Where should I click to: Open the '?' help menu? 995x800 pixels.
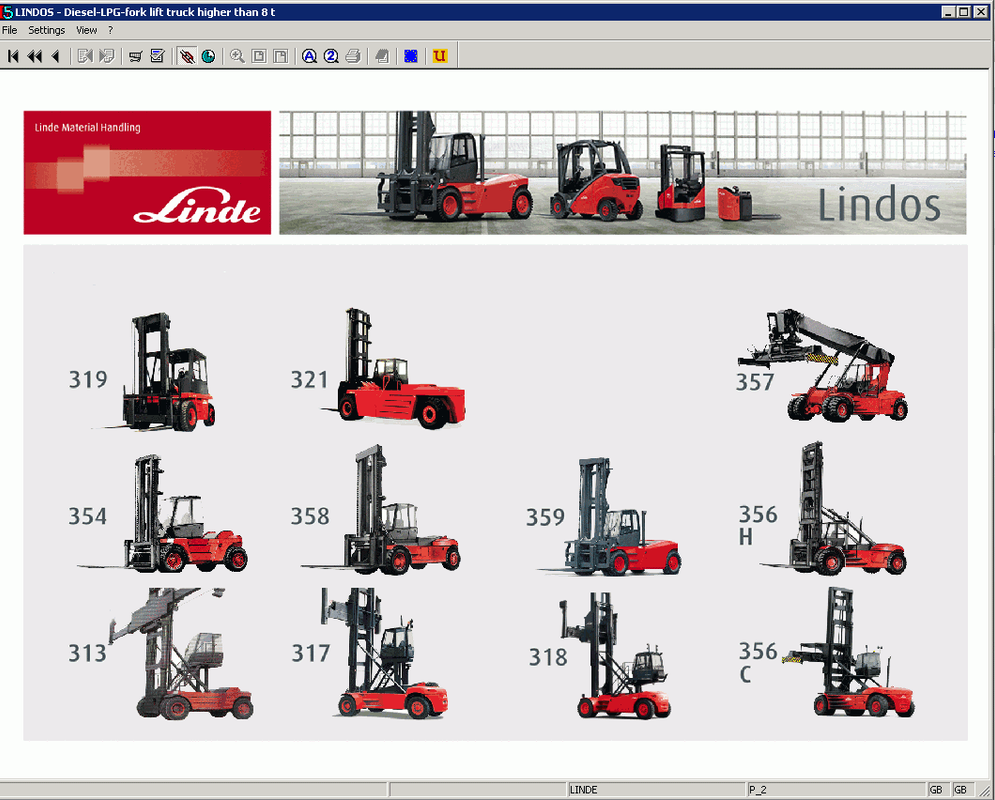coord(110,30)
